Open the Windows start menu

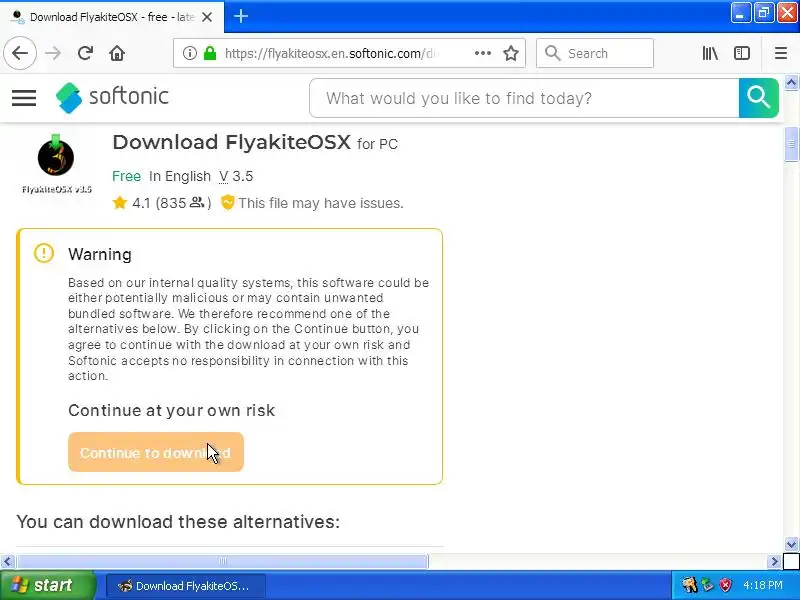click(x=47, y=585)
